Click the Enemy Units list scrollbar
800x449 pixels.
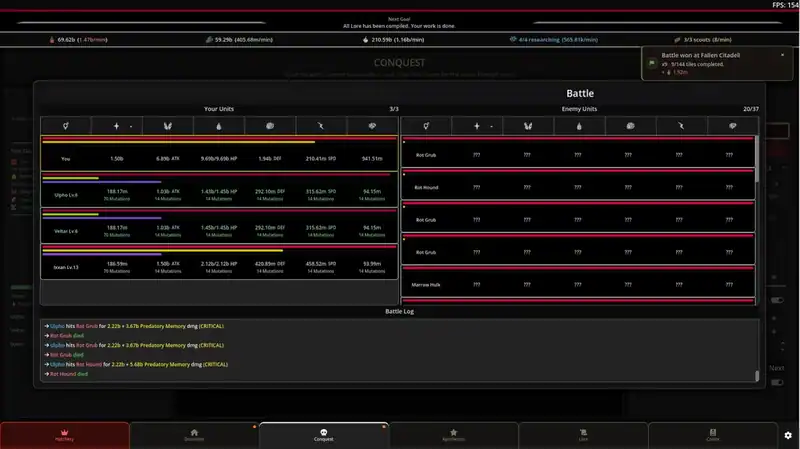(757, 159)
